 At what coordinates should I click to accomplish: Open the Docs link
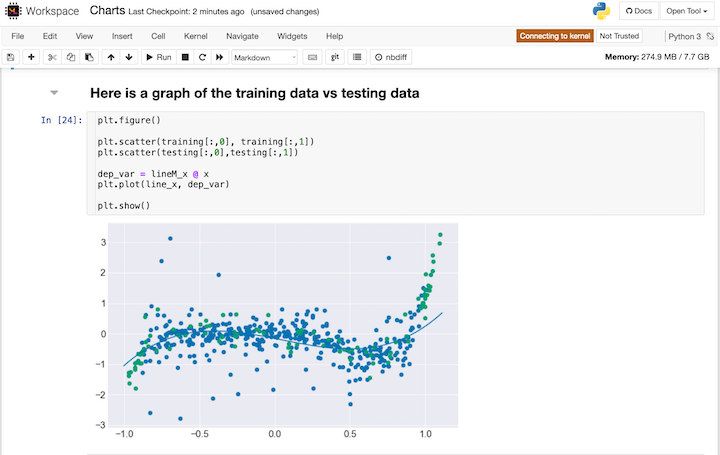pyautogui.click(x=639, y=11)
